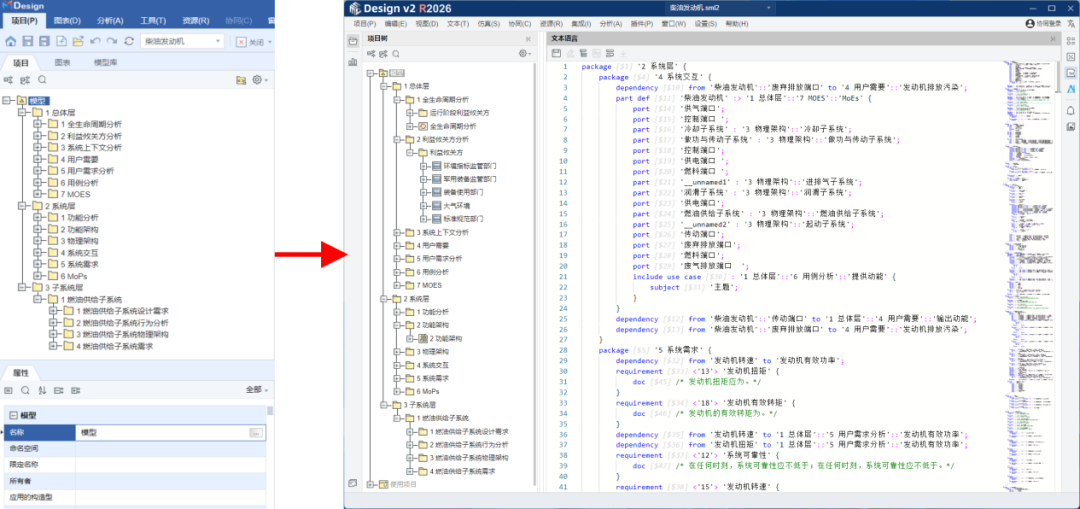Click the list-properties icon atop right sidebar
The image size is (1080, 509).
click(x=1070, y=40)
